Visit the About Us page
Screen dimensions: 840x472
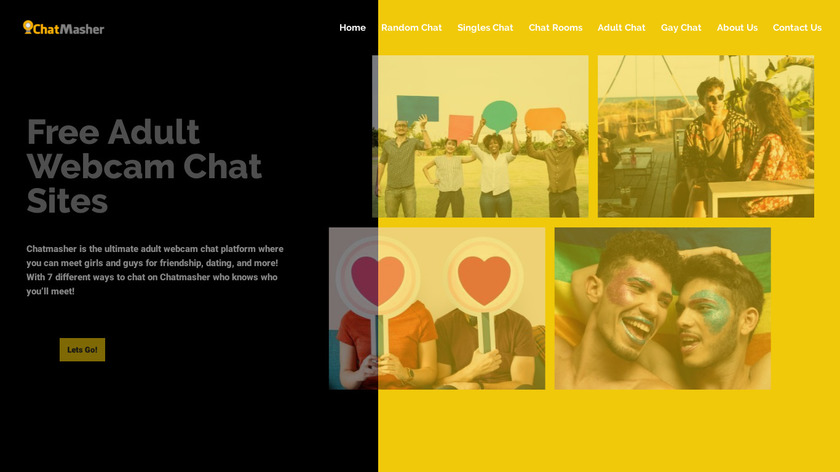pos(737,28)
